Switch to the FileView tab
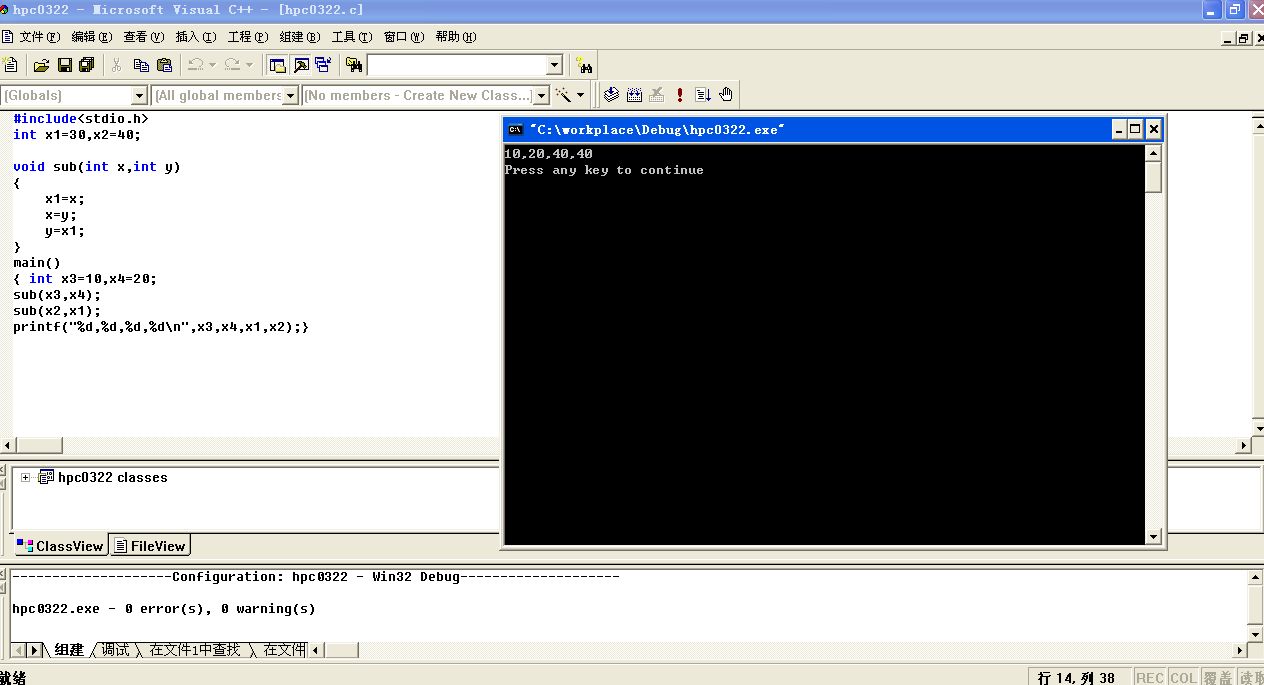This screenshot has width=1264, height=685. [x=150, y=546]
